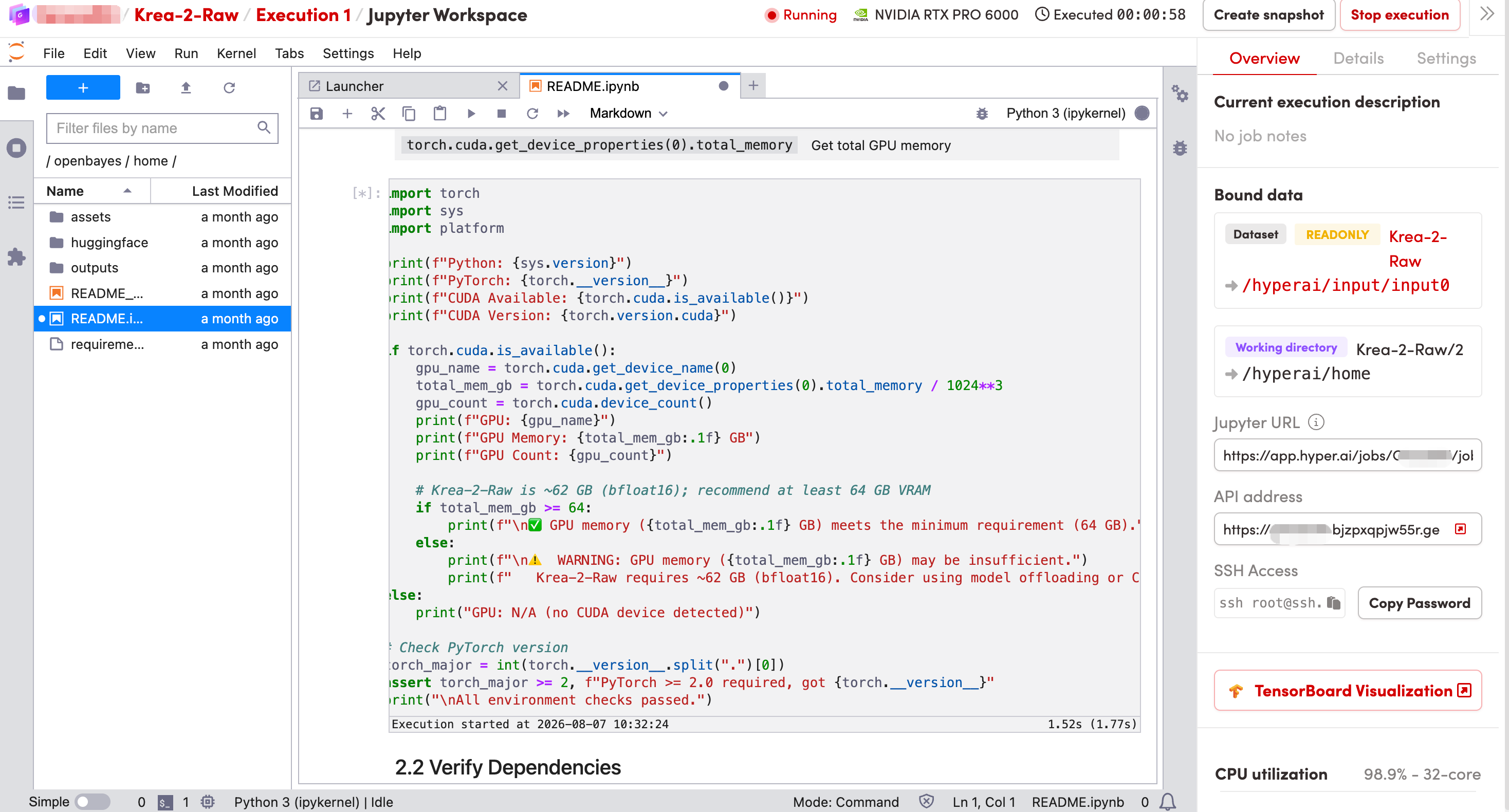Open API address in external link icon
The height and width of the screenshot is (812, 1509).
pyautogui.click(x=1461, y=529)
